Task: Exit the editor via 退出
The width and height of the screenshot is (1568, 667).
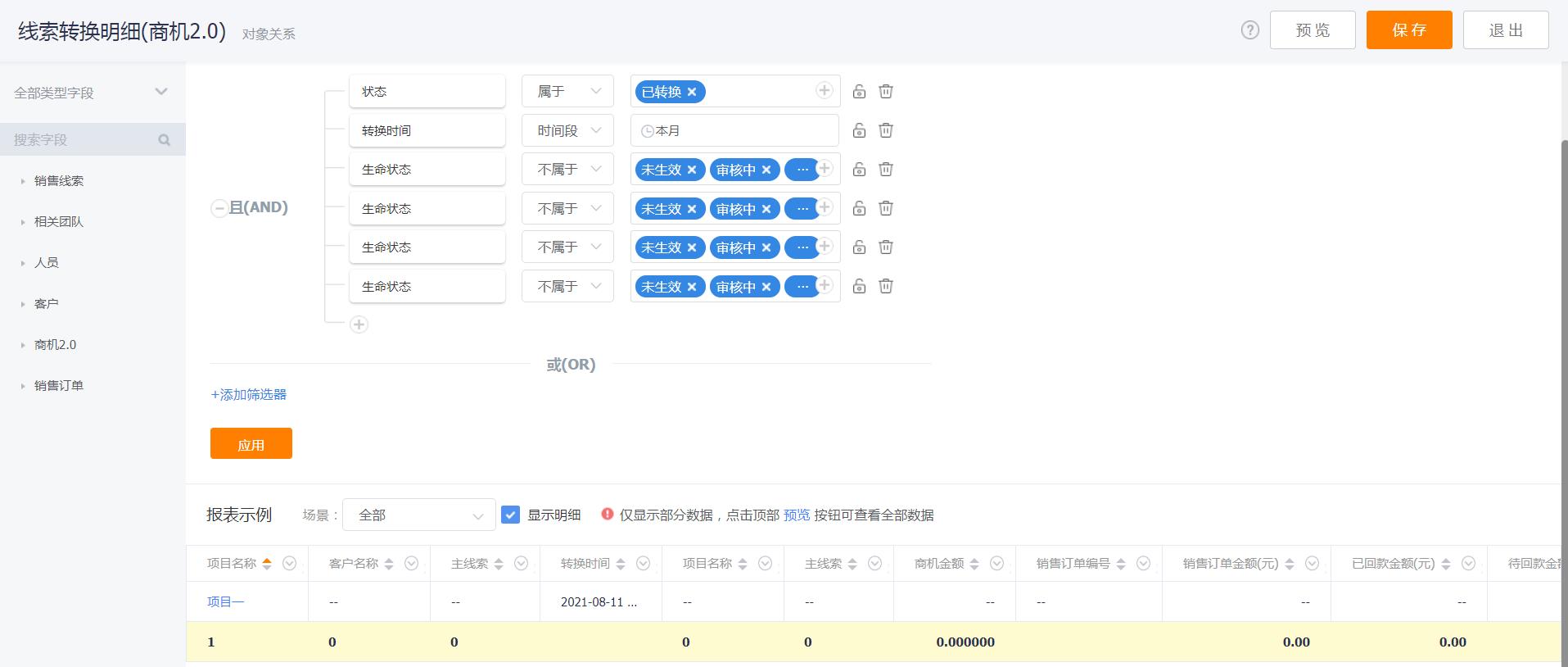Action: [x=1506, y=30]
